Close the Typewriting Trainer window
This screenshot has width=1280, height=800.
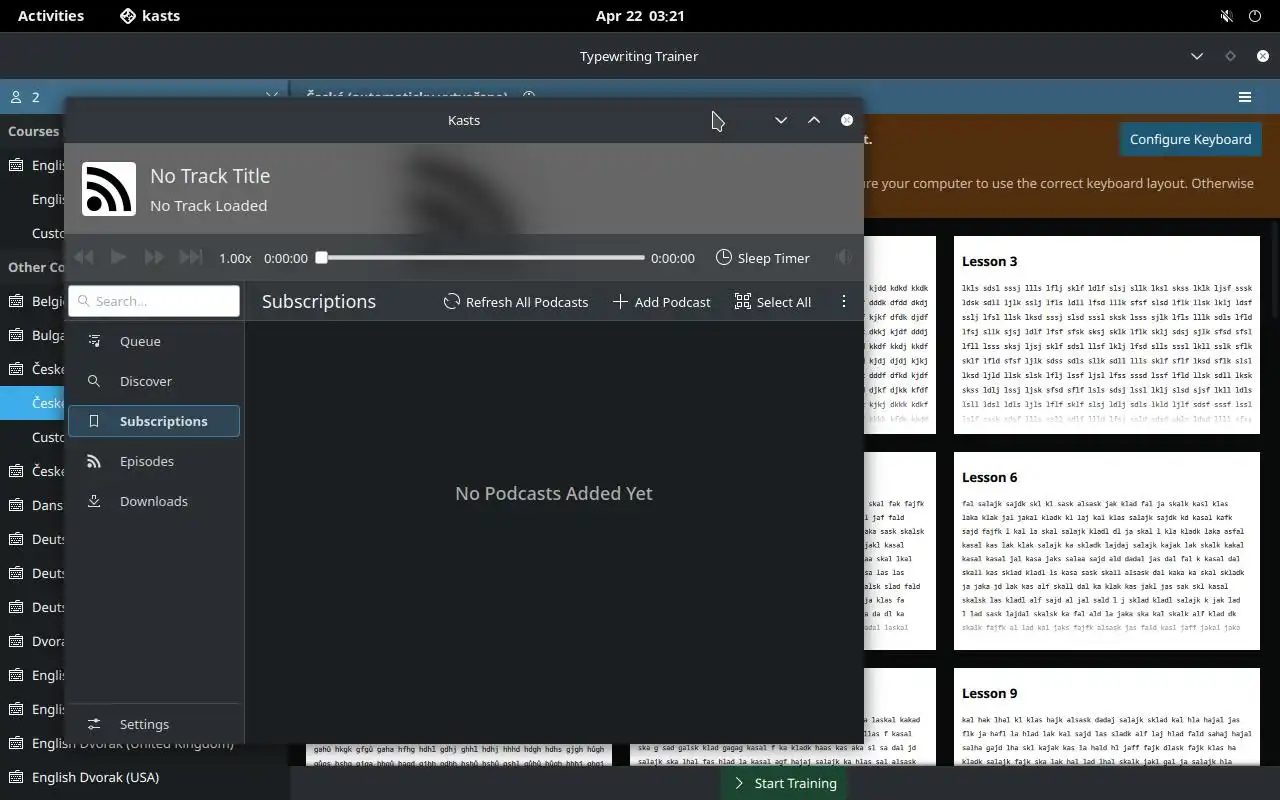point(1263,56)
